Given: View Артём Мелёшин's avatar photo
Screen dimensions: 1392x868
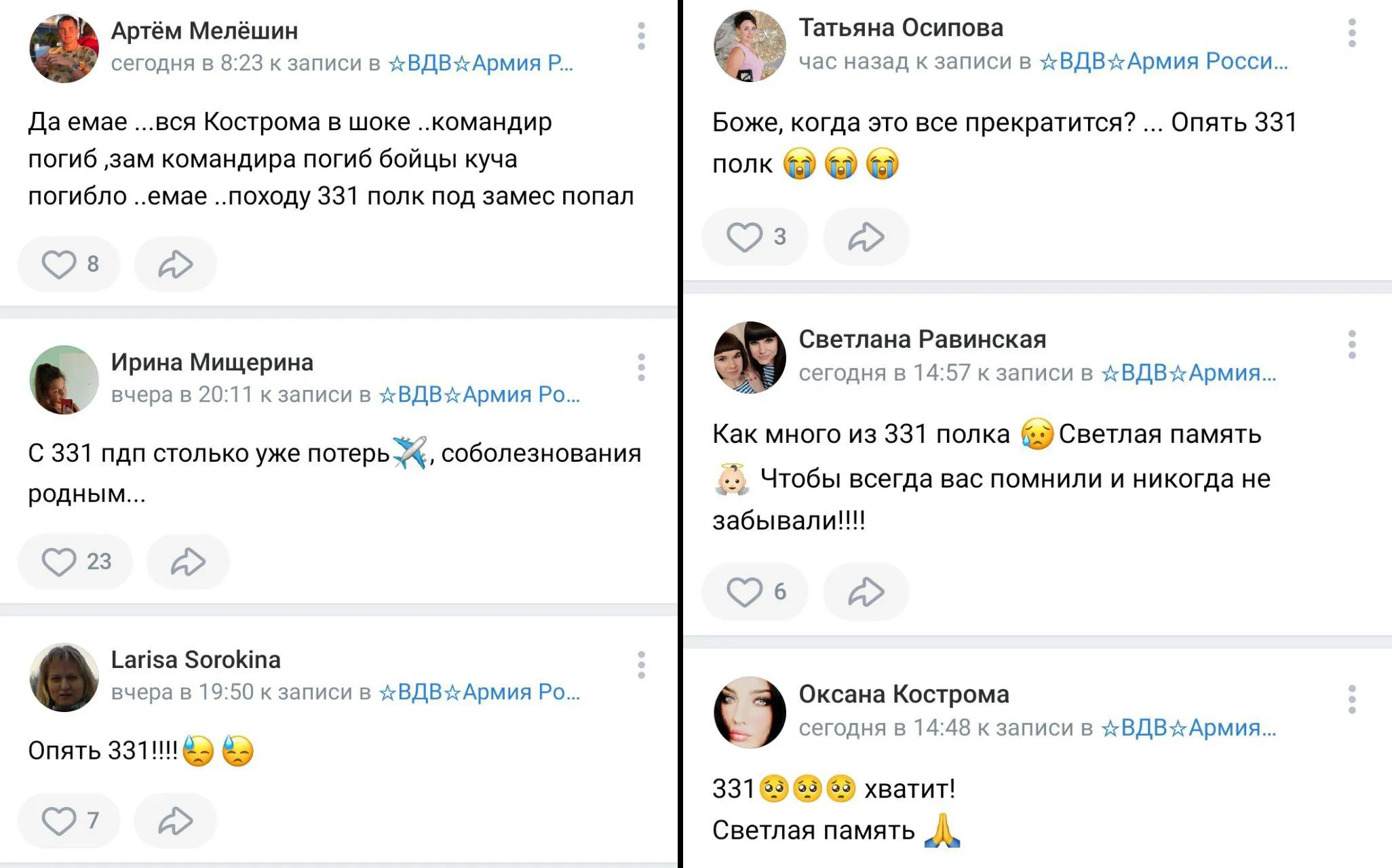Looking at the screenshot, I should click(64, 48).
